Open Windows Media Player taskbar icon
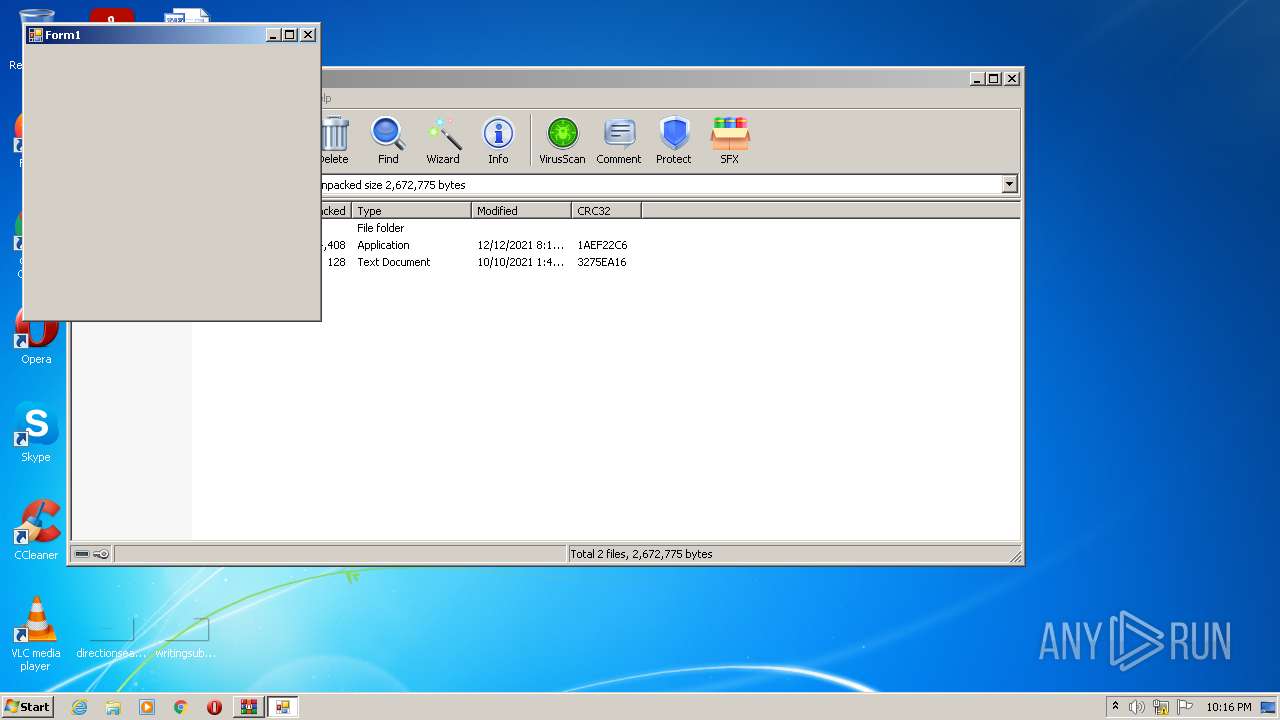 pos(147,707)
